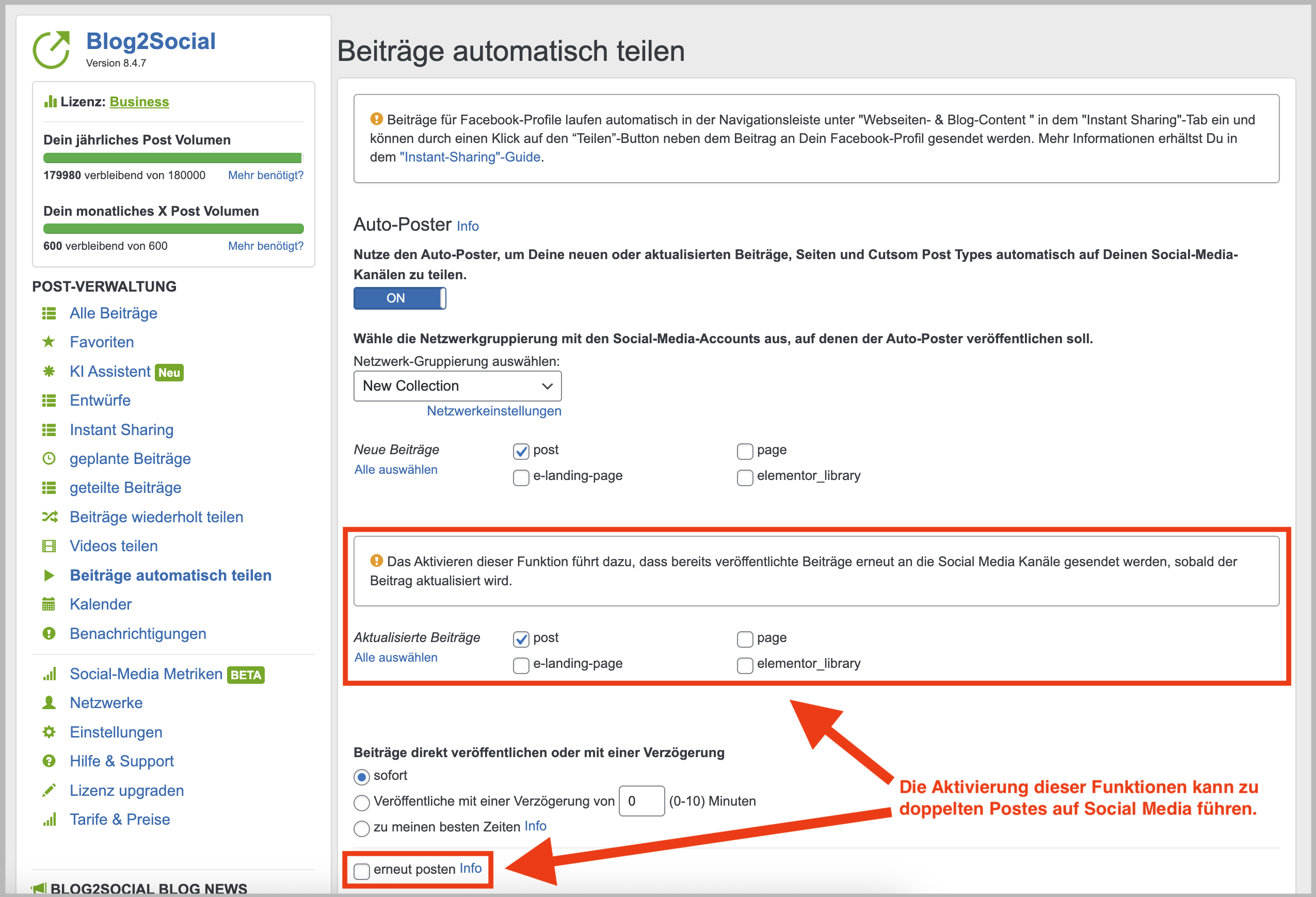This screenshot has height=897, width=1316.
Task: Open Einstellungen menu item
Action: [x=116, y=732]
